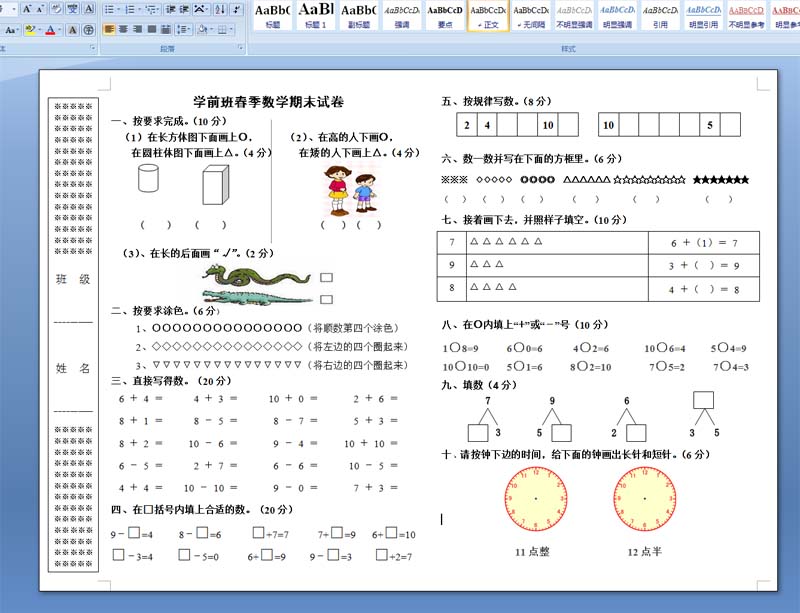Select the cuboid shape in the document
This screenshot has width=800, height=613.
[x=216, y=185]
